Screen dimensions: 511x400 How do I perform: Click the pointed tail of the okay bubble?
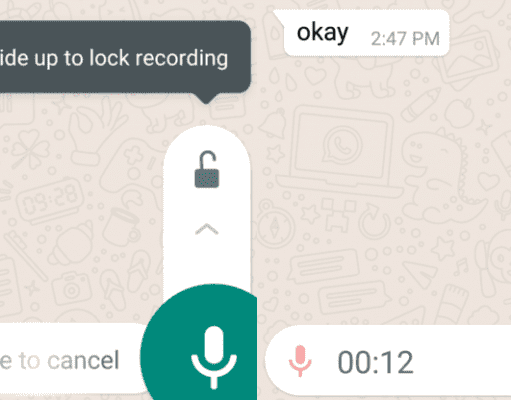coord(279,16)
